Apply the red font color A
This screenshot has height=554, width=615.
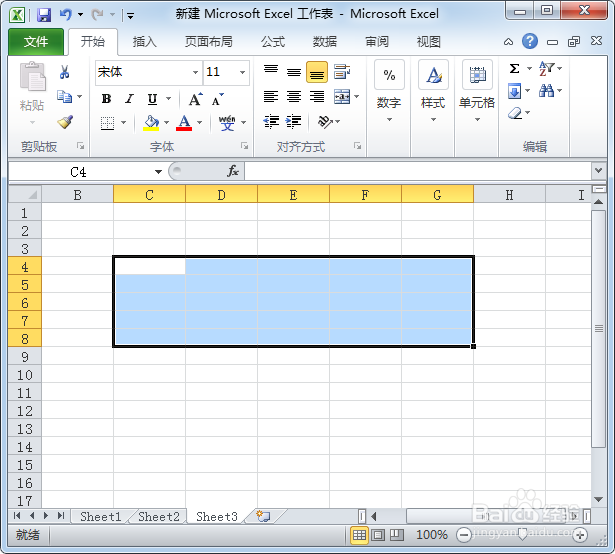(184, 123)
